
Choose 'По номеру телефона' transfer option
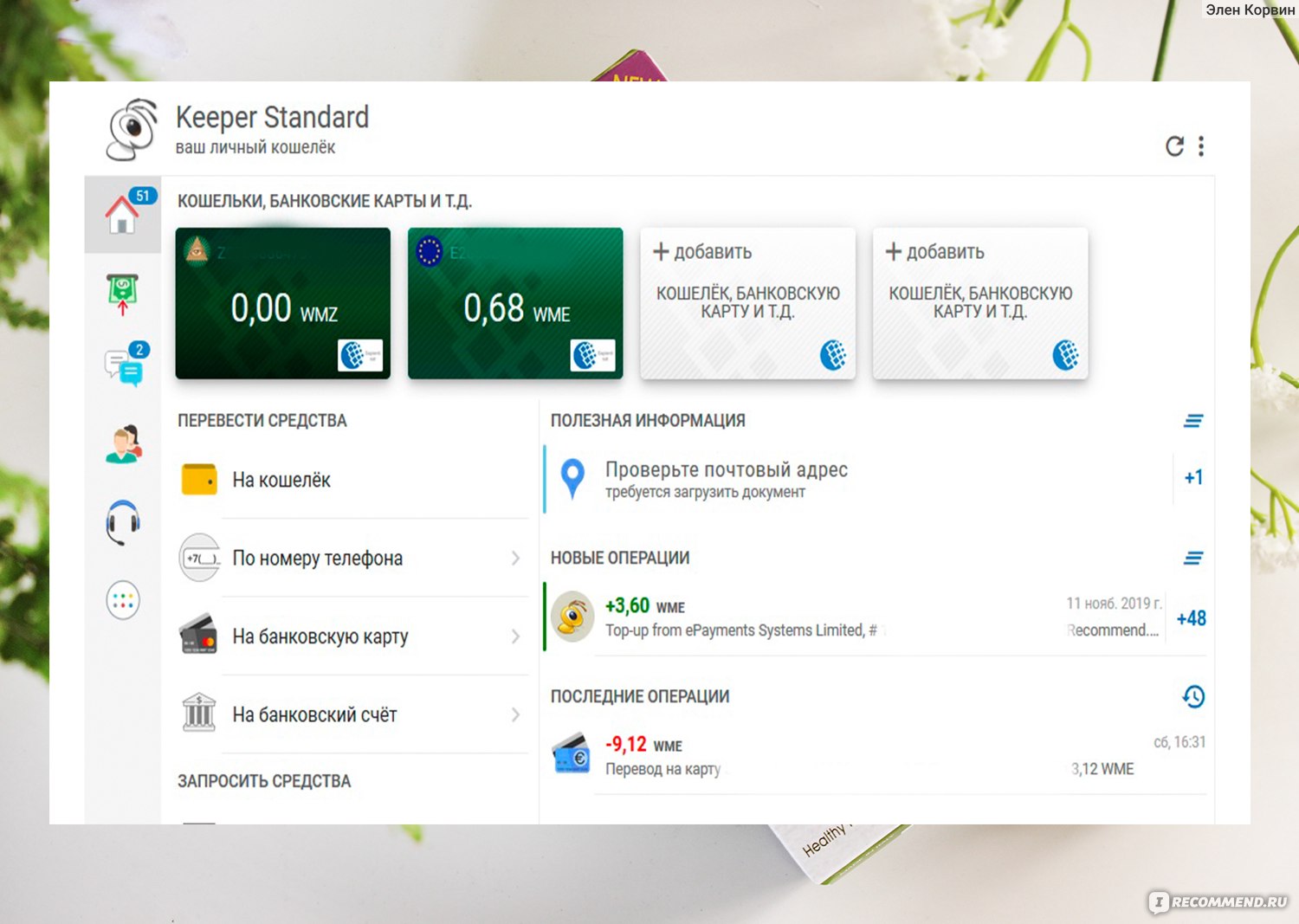pyautogui.click(x=353, y=559)
